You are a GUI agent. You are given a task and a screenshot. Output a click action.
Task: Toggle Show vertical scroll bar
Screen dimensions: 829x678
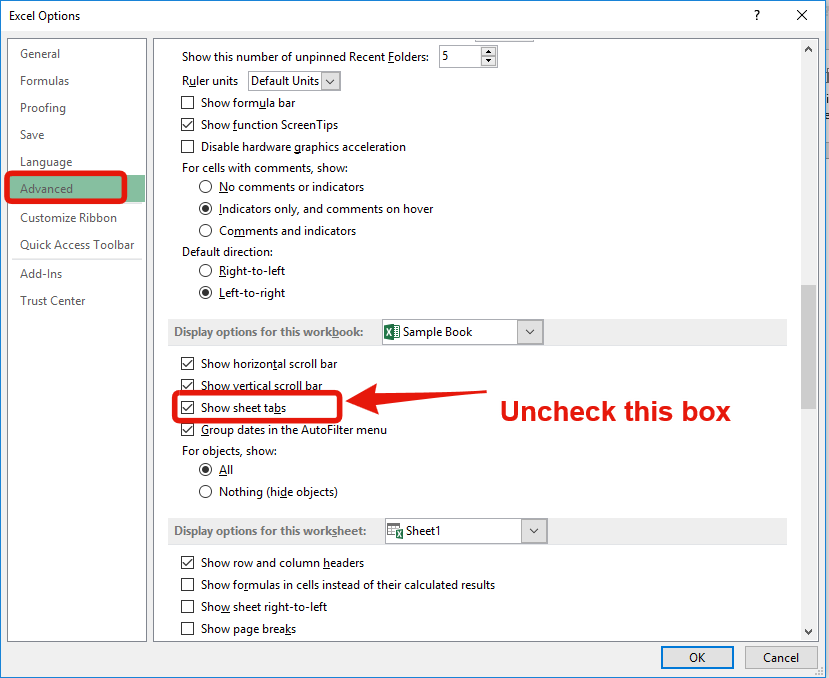pos(188,386)
